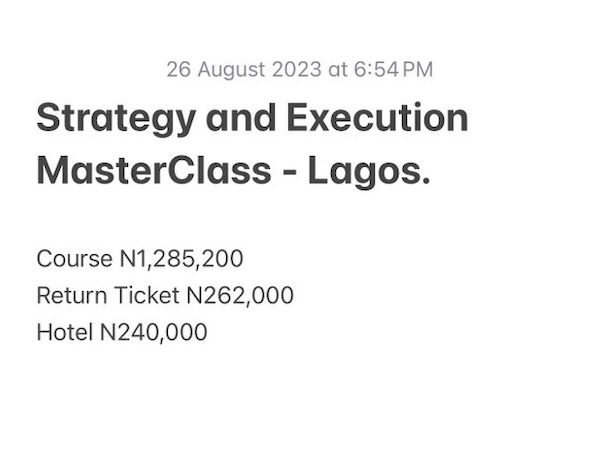
Task: Click the amount N1,285,200
Action: click(181, 259)
